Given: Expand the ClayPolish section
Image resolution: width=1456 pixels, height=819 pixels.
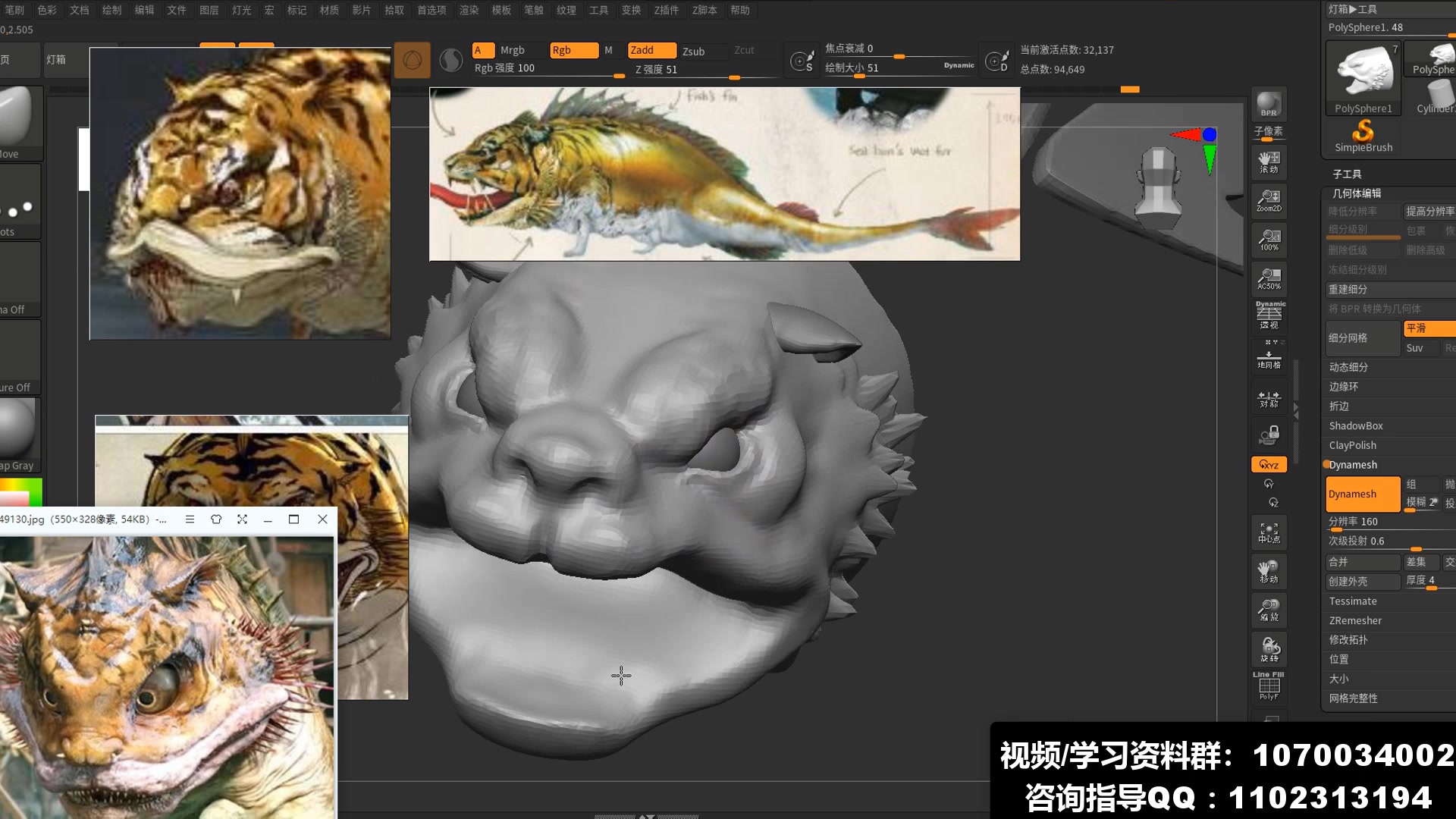Looking at the screenshot, I should point(1352,445).
